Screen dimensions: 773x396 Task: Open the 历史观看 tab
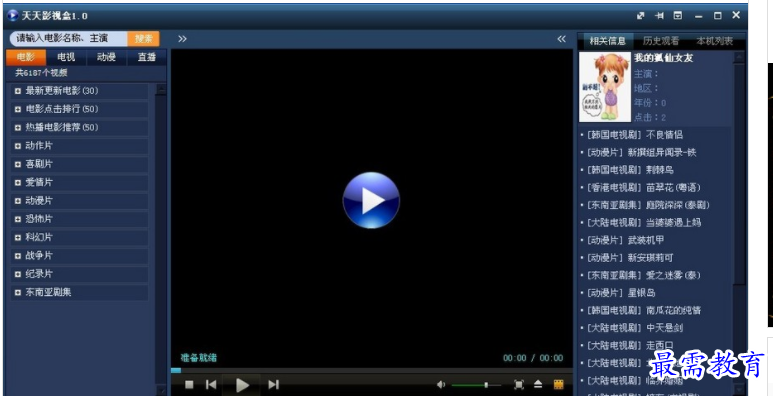(x=661, y=41)
